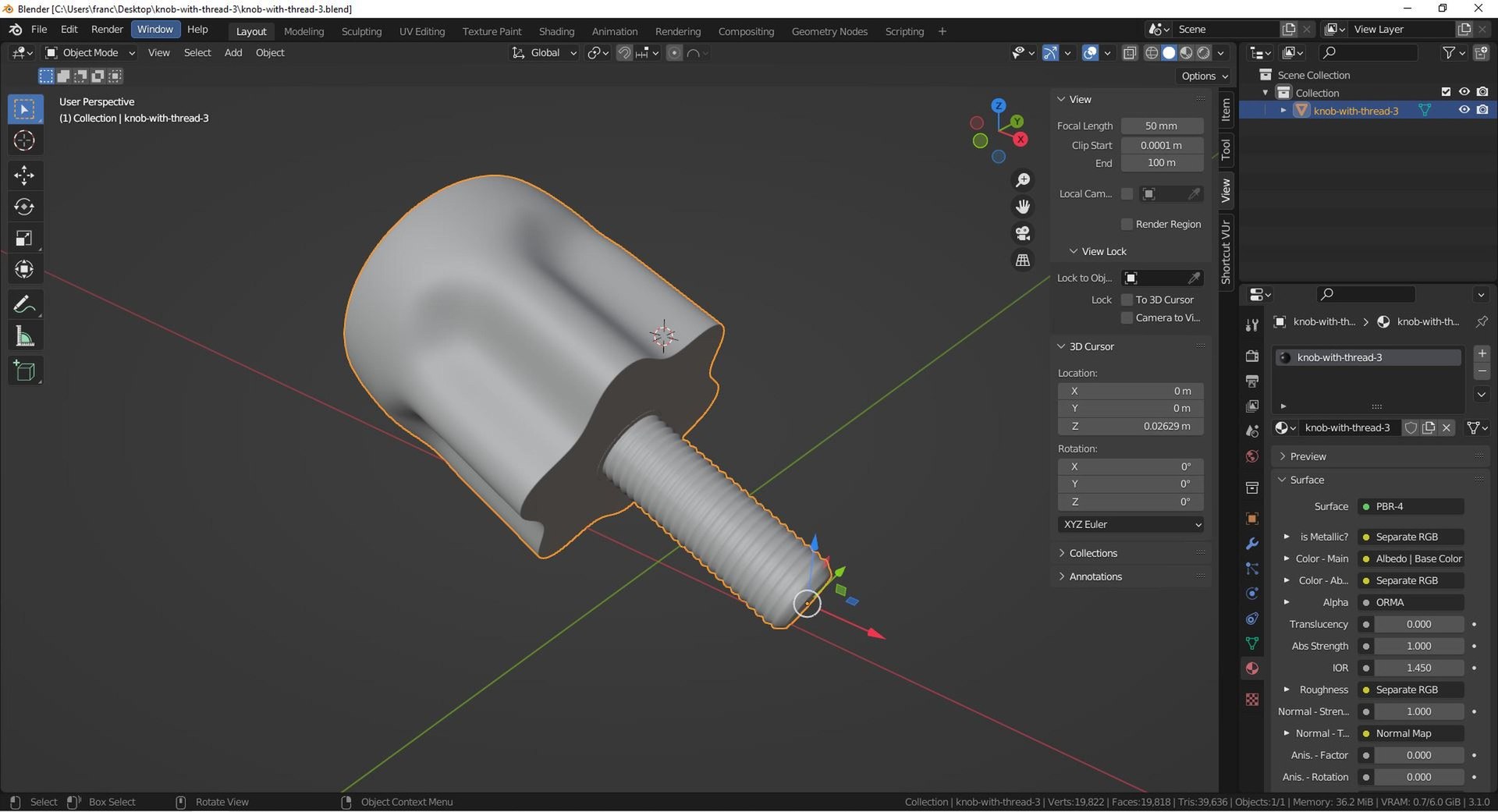Click Albedo | Base Color link button
This screenshot has height=812, width=1498.
(1411, 559)
